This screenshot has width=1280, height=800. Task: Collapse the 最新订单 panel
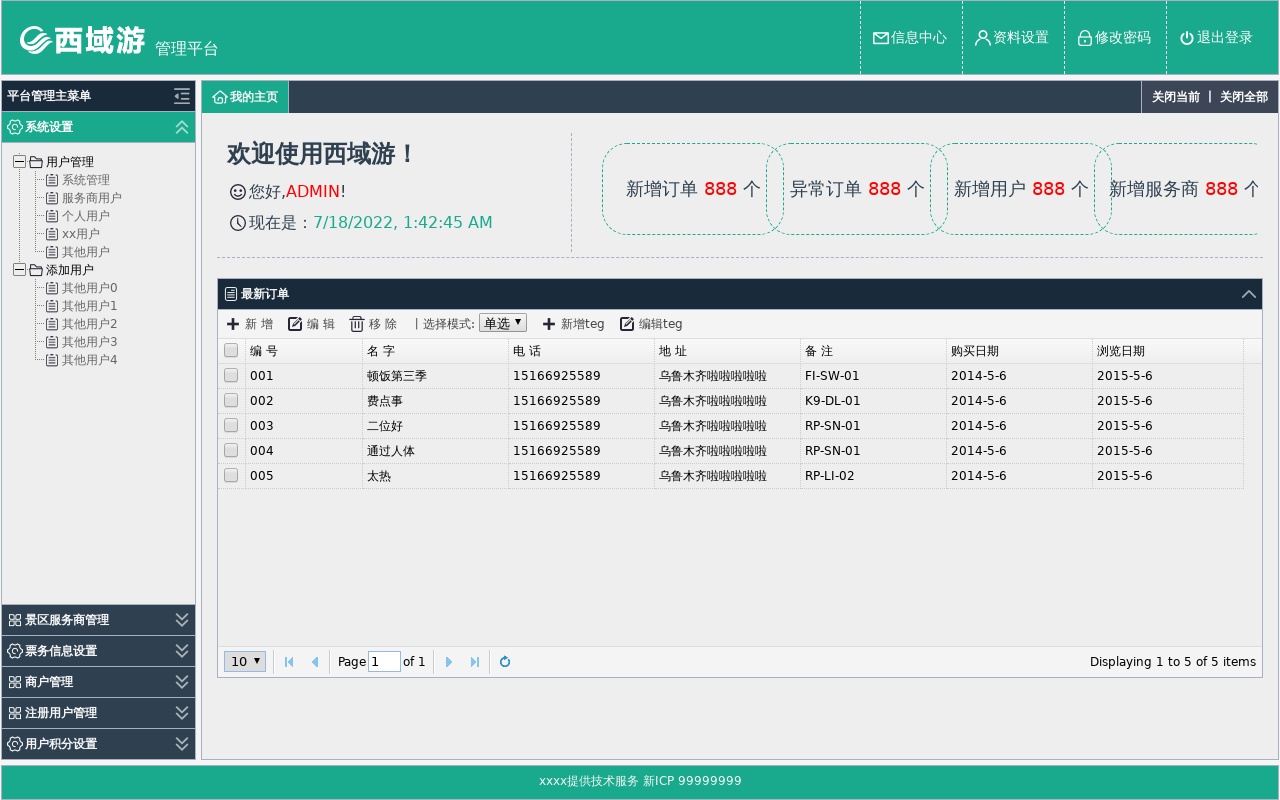pos(1248,294)
